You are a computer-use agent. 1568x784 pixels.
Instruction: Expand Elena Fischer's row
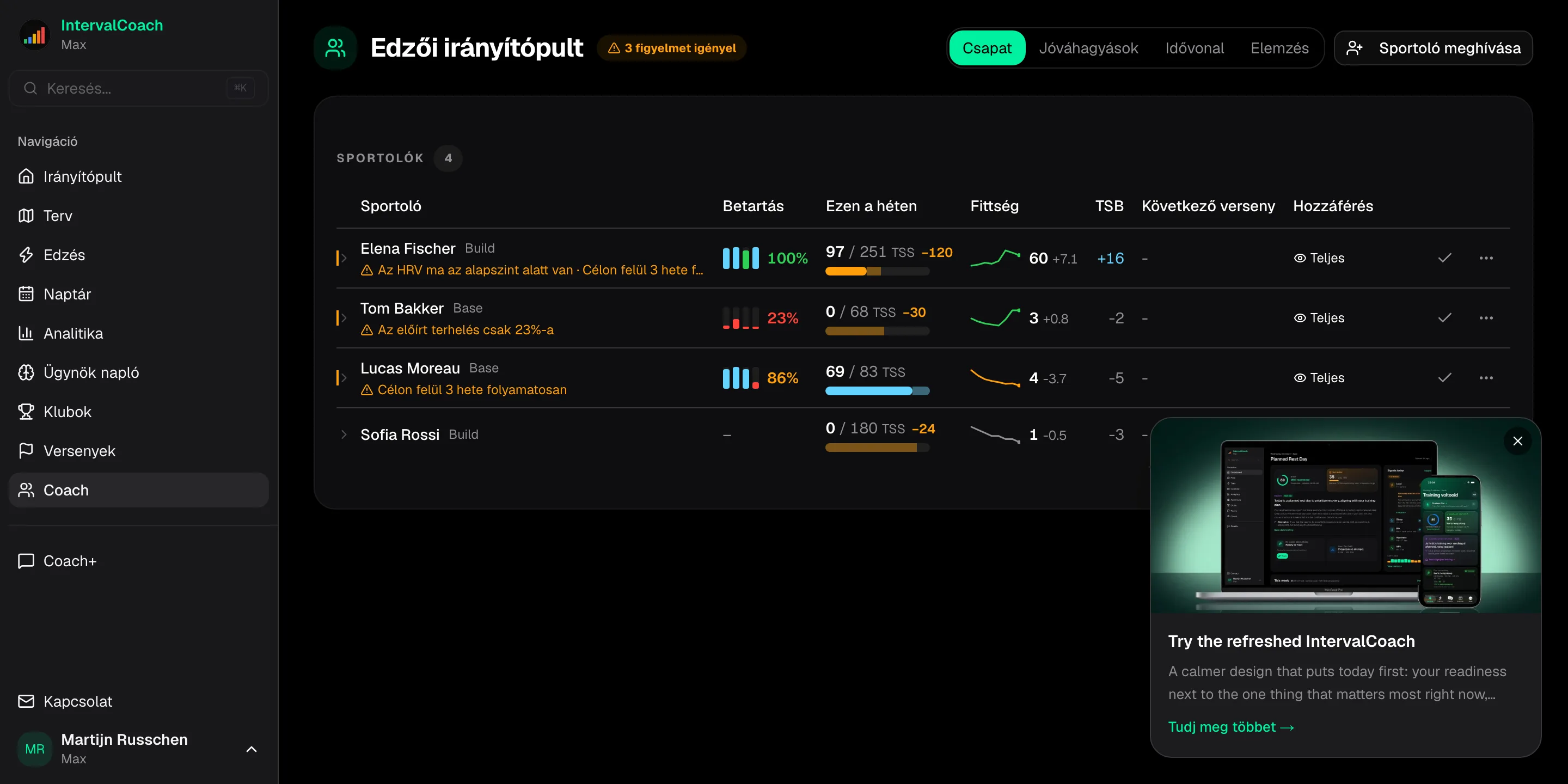point(344,258)
